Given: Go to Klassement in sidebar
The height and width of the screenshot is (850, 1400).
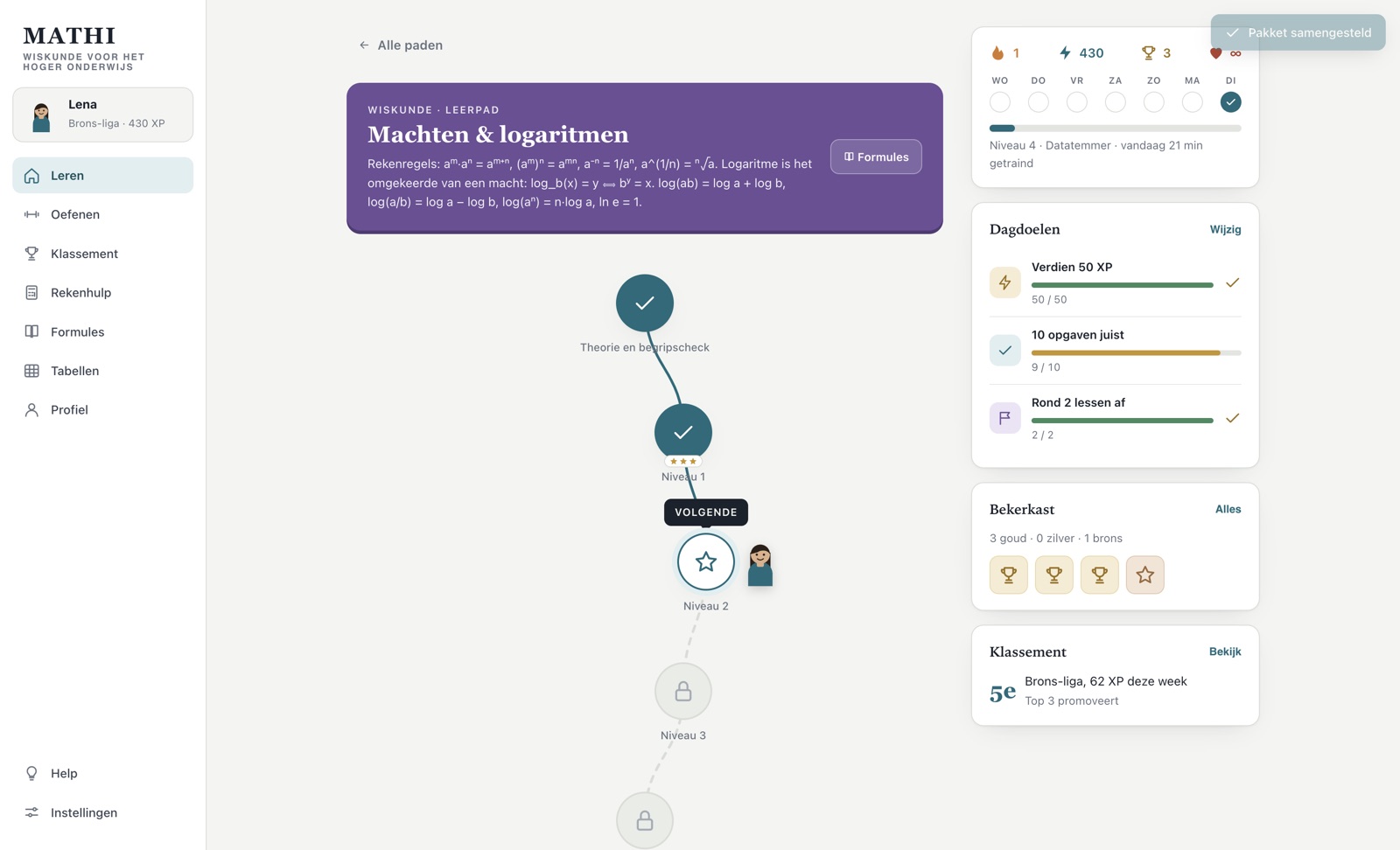Looking at the screenshot, I should tap(102, 254).
